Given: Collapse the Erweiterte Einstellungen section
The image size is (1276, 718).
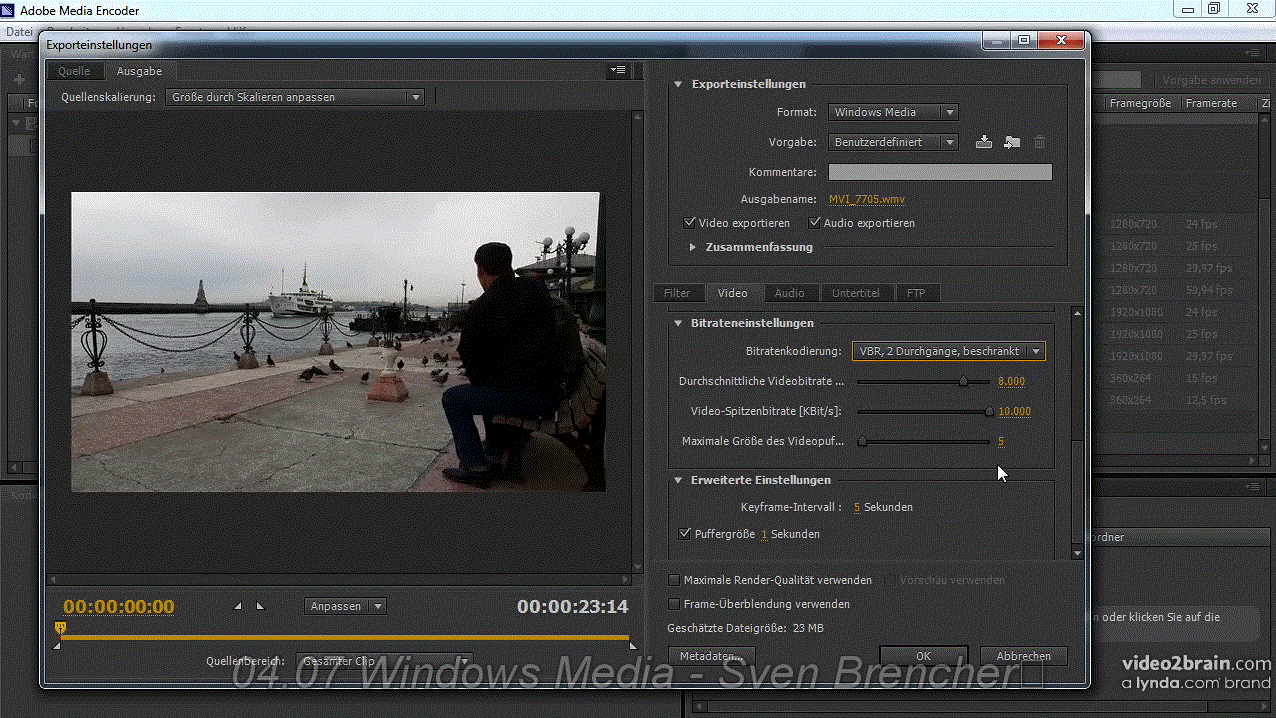Looking at the screenshot, I should tap(678, 481).
